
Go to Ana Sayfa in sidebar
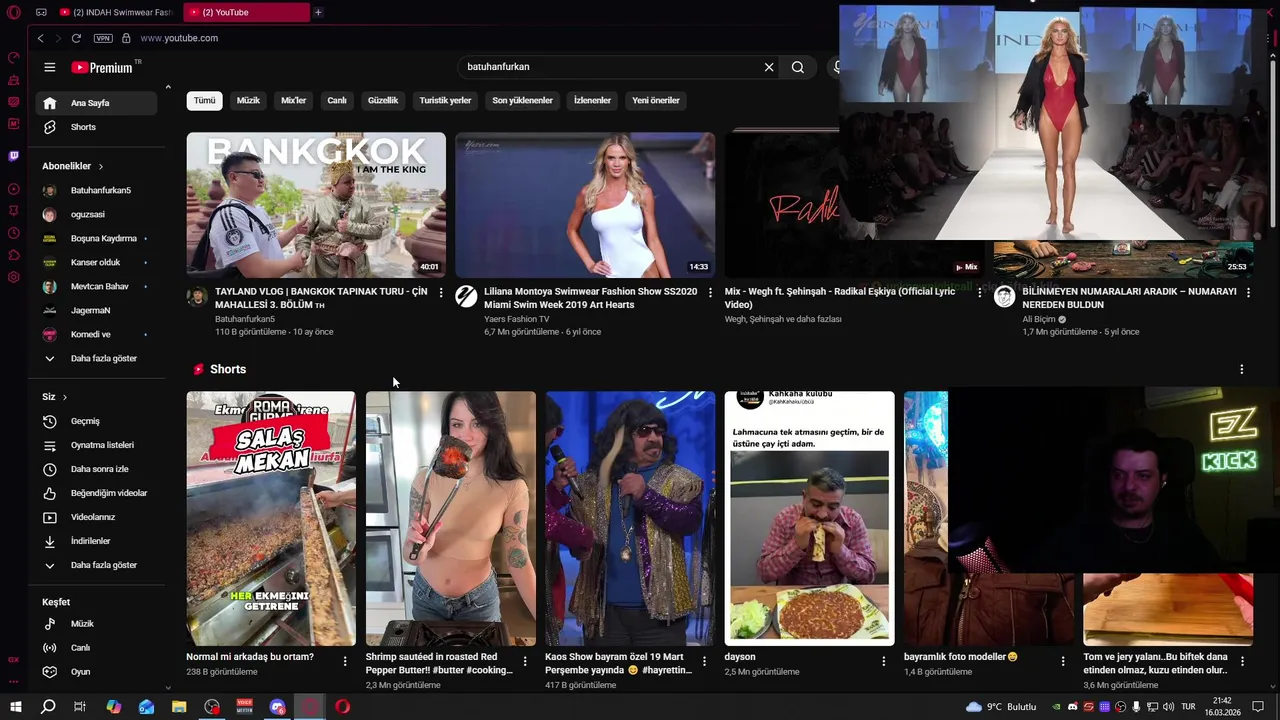pos(96,103)
